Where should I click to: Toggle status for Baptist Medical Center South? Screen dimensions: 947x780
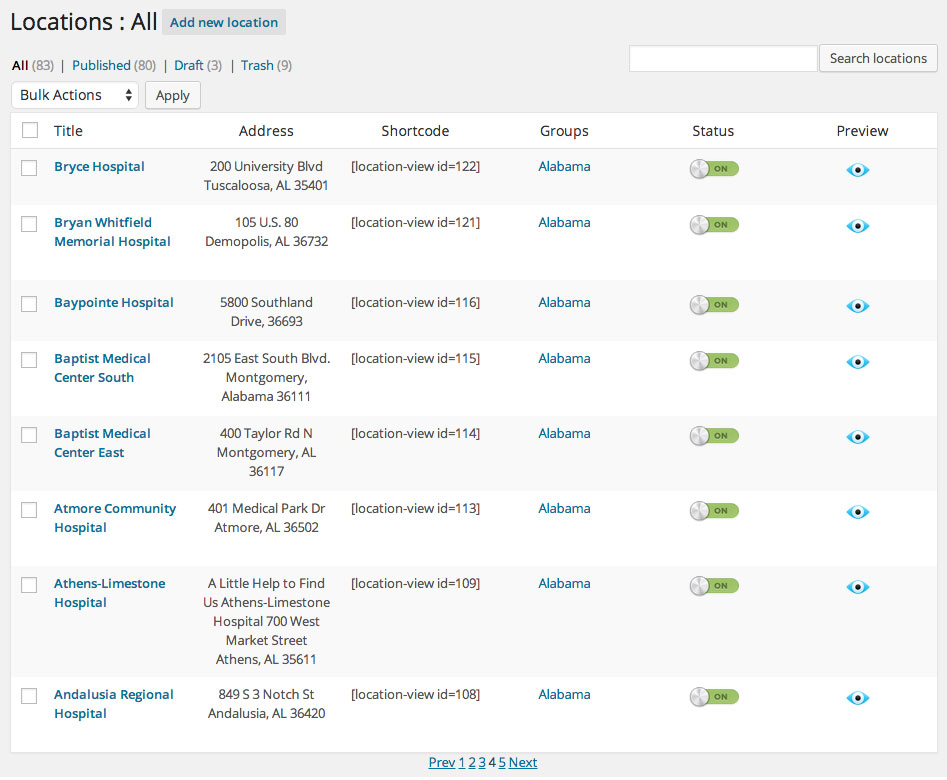coord(714,361)
